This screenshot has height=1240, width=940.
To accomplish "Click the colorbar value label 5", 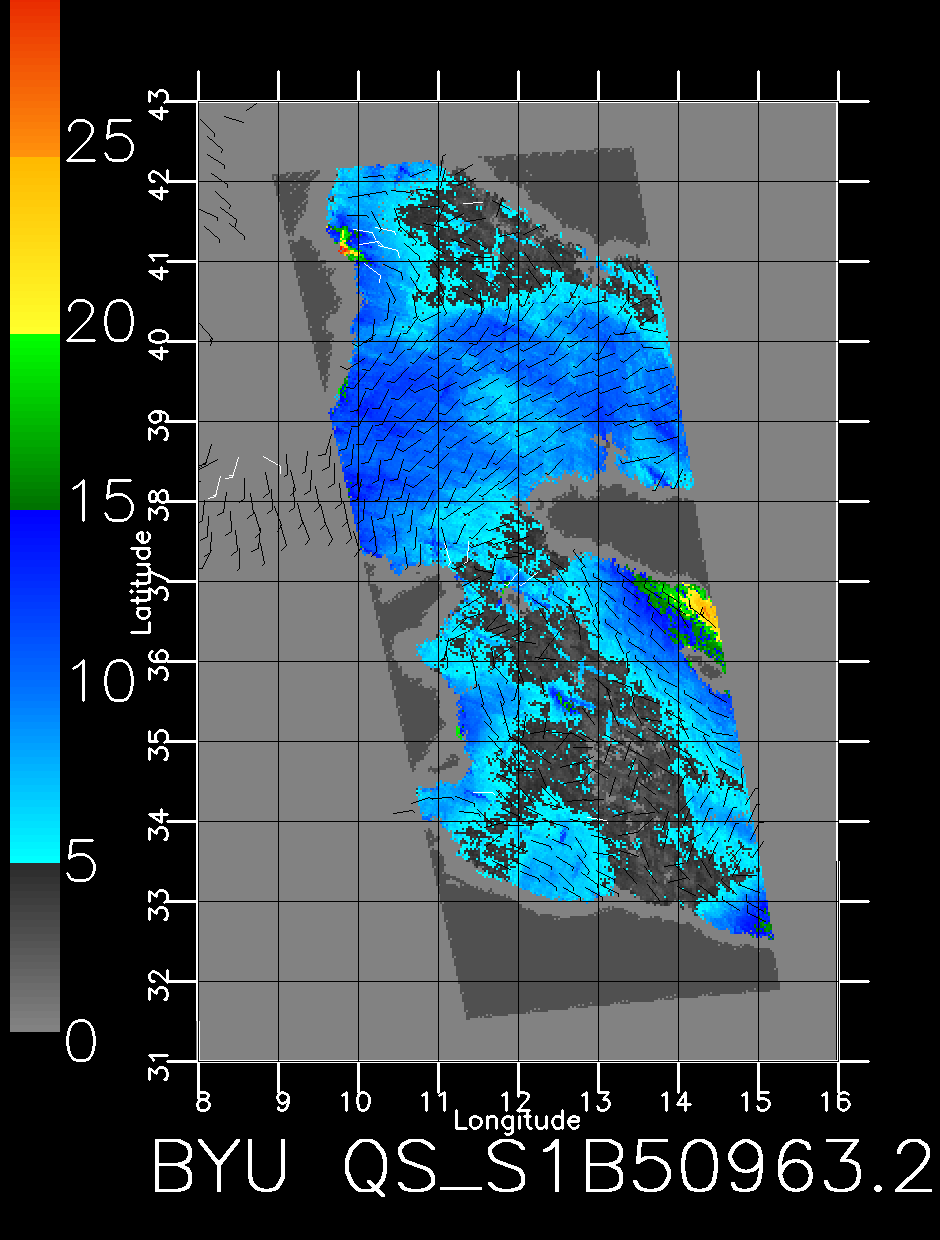I will tap(82, 862).
